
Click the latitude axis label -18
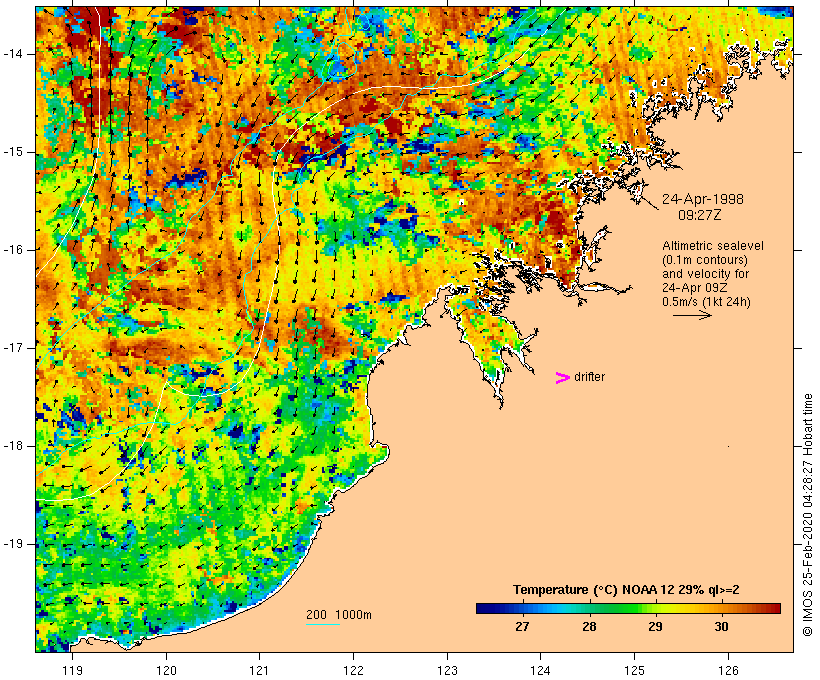[12, 446]
